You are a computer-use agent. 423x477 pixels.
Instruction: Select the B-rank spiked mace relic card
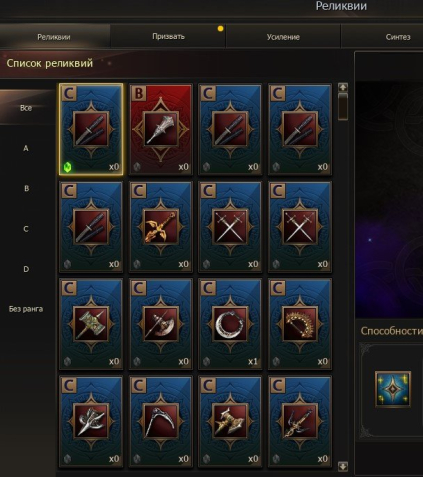point(161,129)
